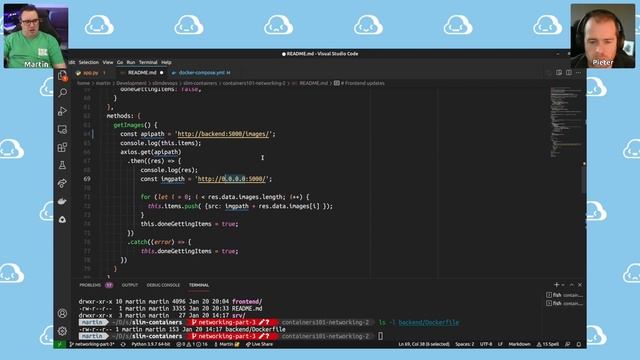Expand the # Frontend updates breadcrumb
The height and width of the screenshot is (360, 640).
pyautogui.click(x=362, y=83)
